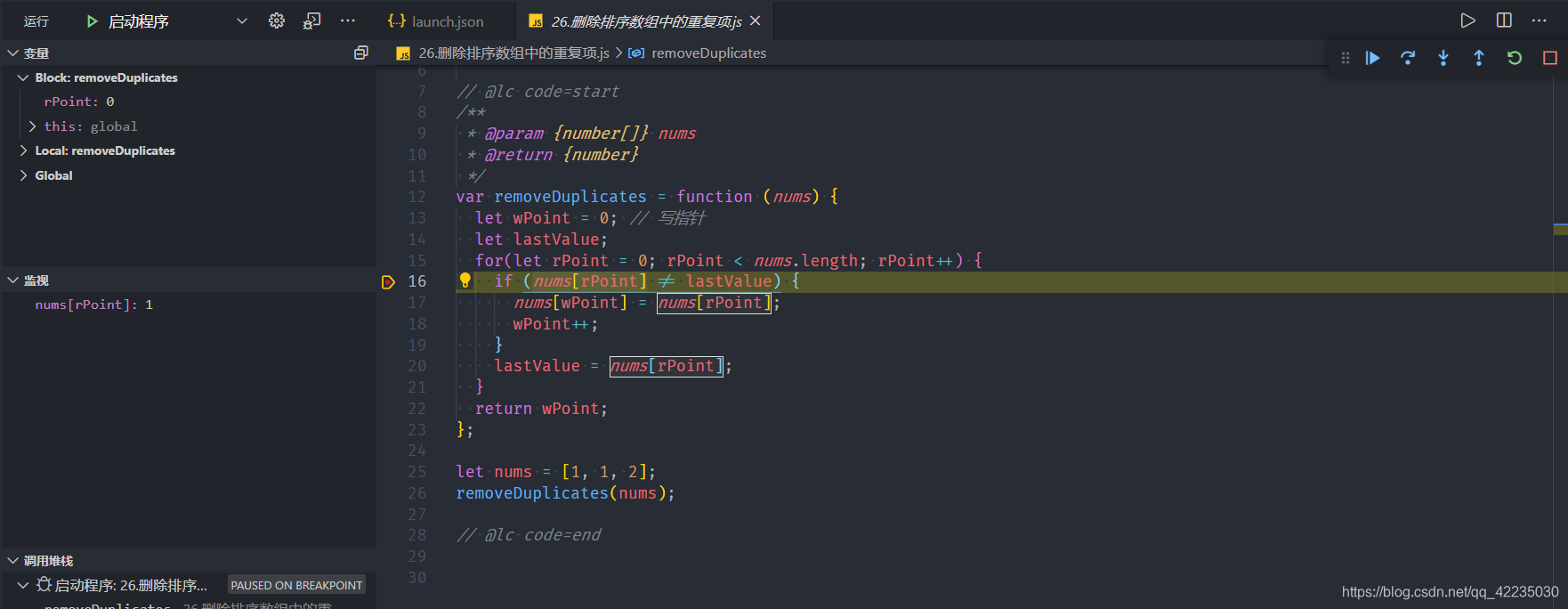Run file with editor play button
1568x609 pixels.
click(1468, 20)
